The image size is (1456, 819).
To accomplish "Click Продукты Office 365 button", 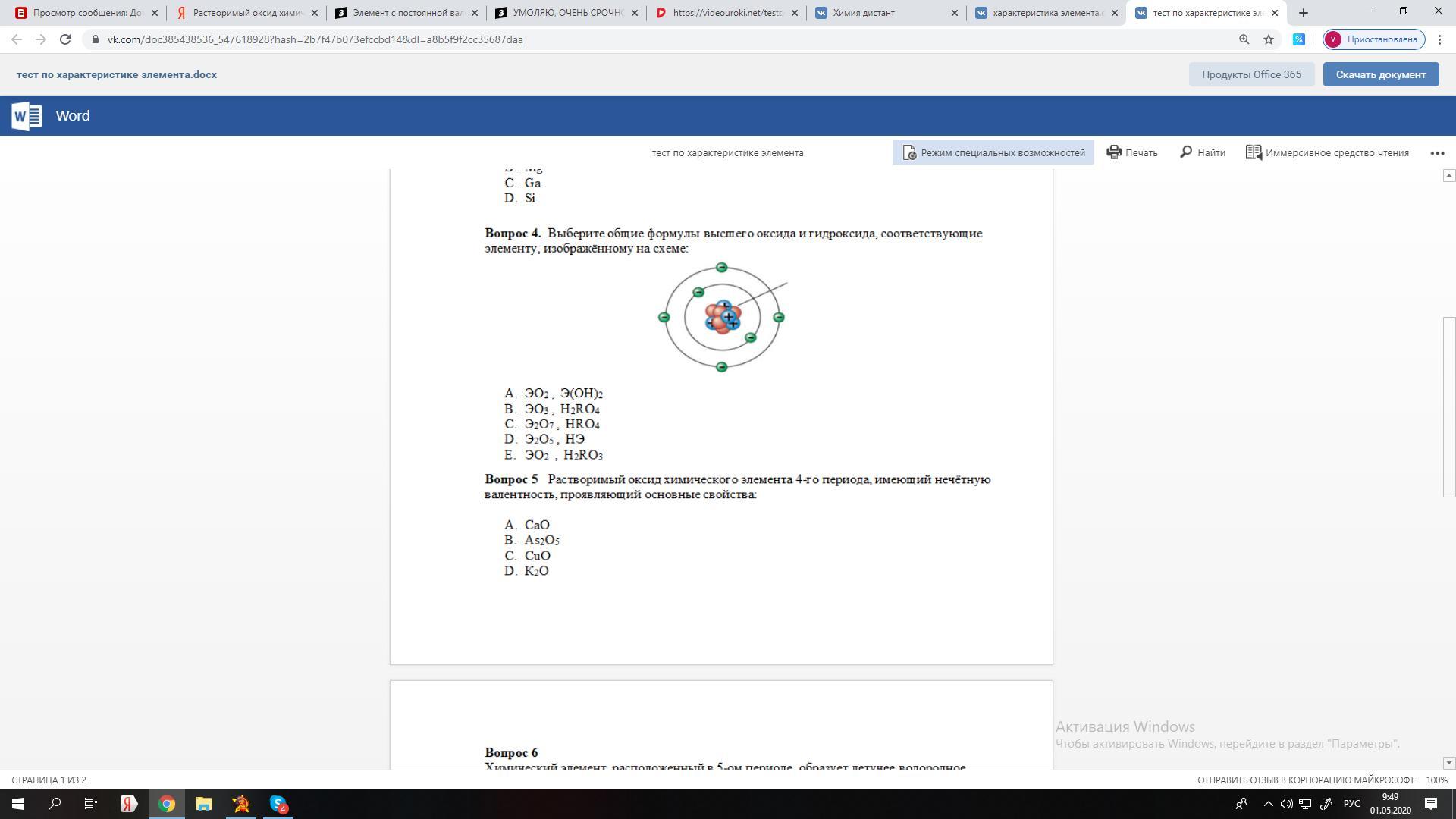I will (1250, 74).
